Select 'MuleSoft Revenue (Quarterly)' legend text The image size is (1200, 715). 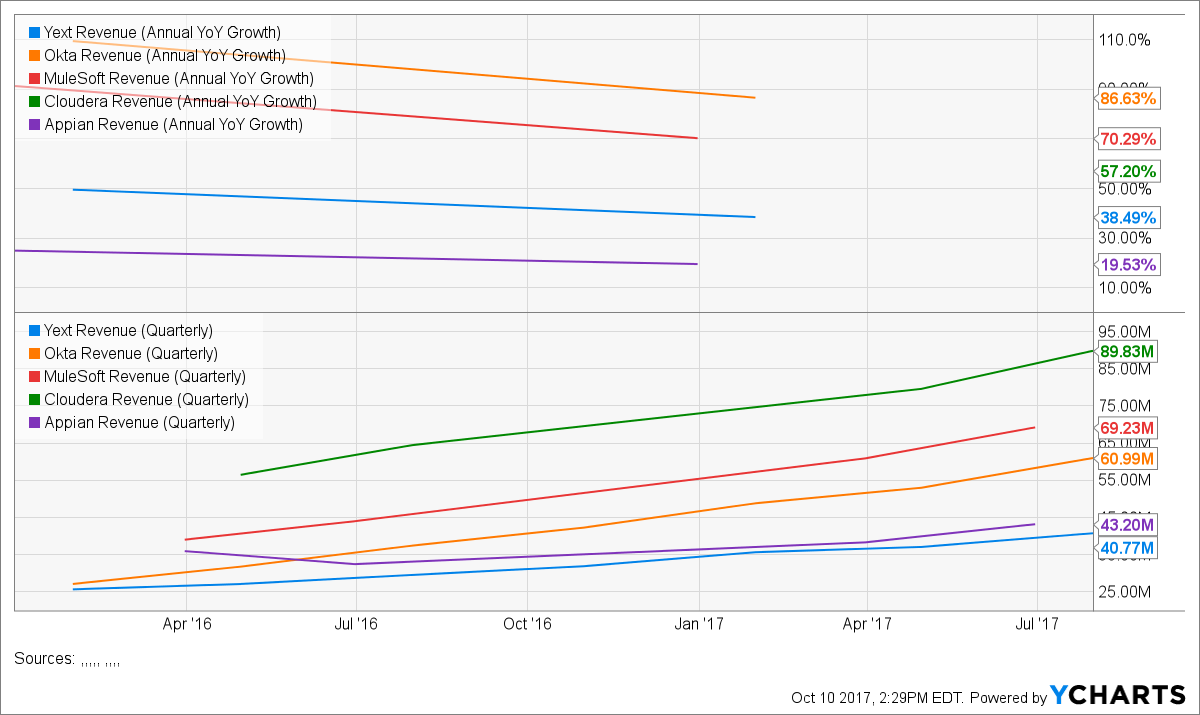[145, 377]
